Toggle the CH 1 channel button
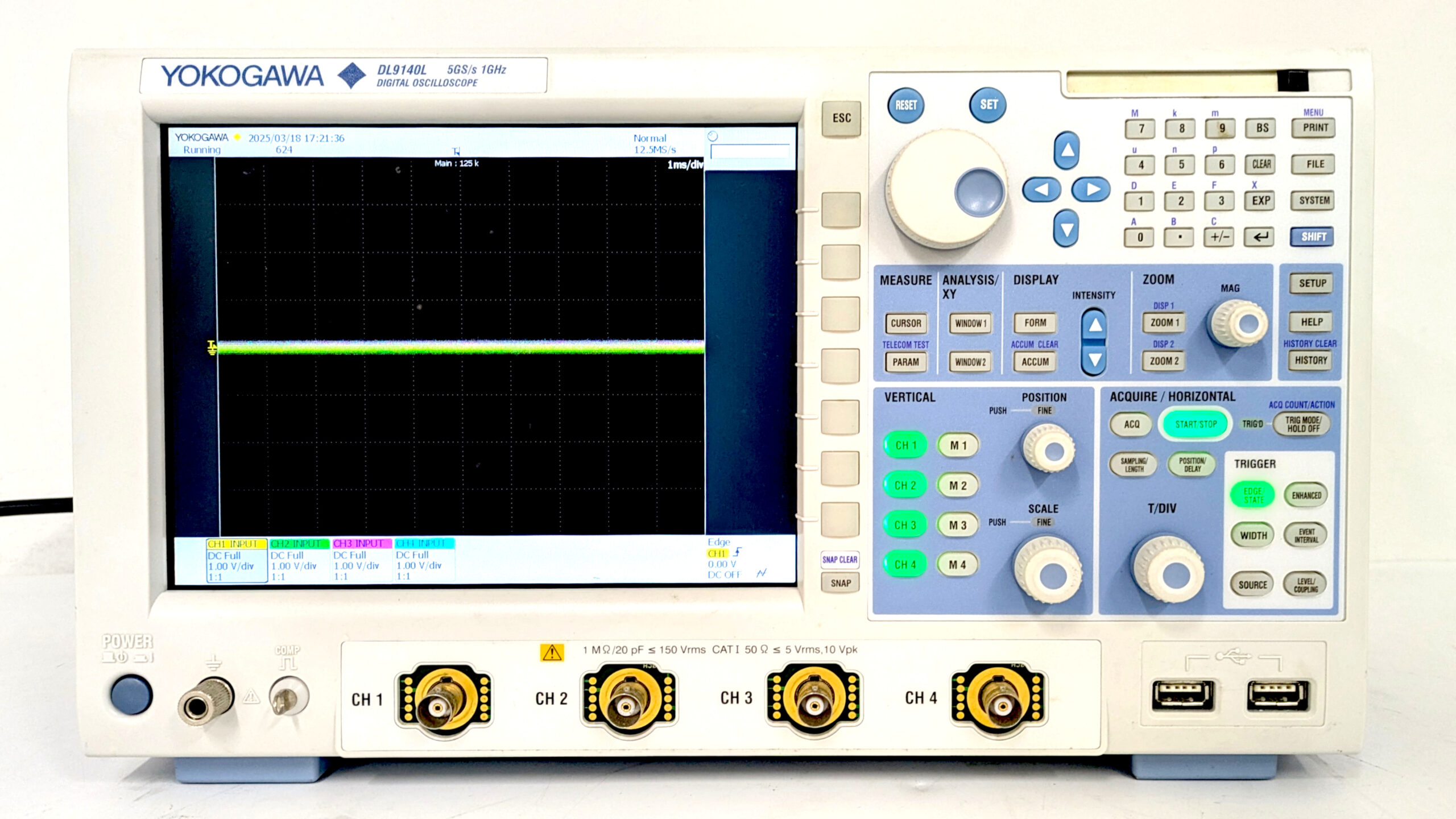Image resolution: width=1456 pixels, height=819 pixels. click(905, 445)
